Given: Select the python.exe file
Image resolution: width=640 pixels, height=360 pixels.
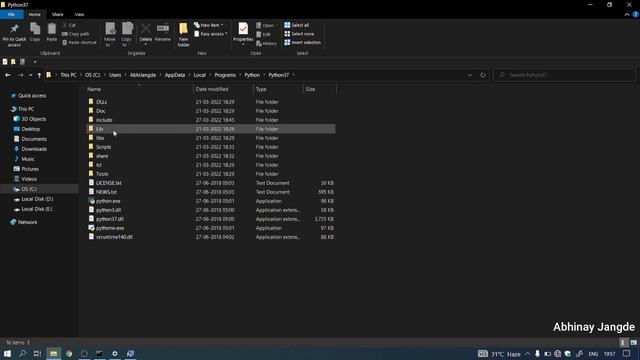Looking at the screenshot, I should 211,201.
